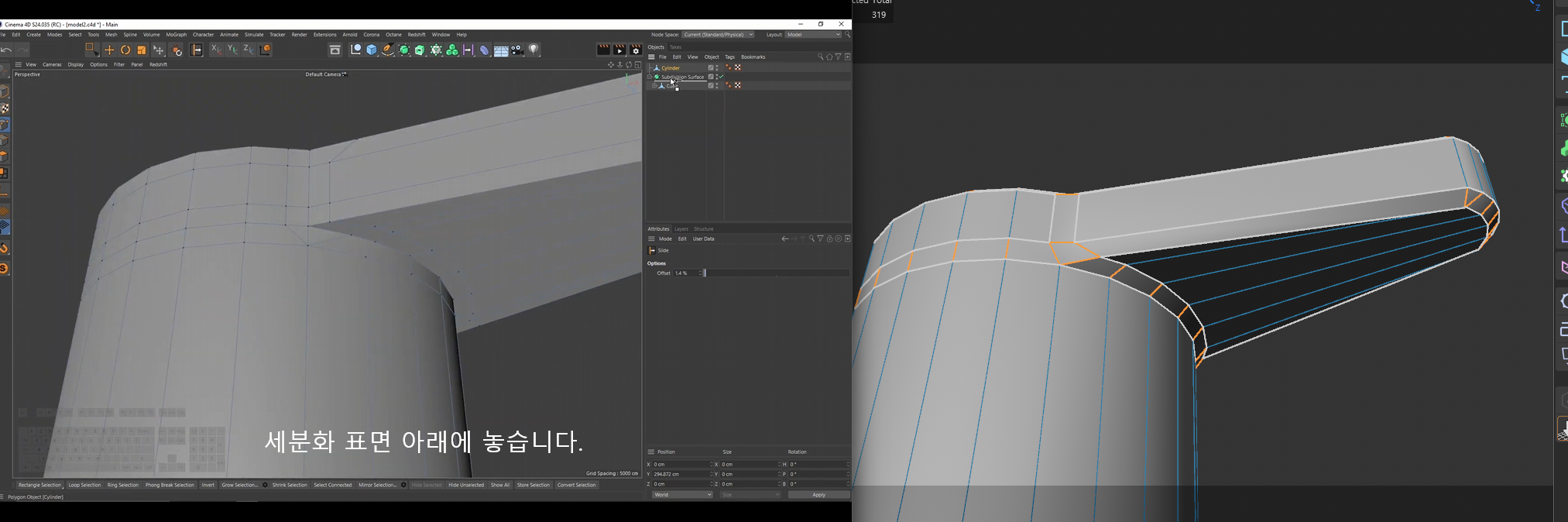Select the Move tool
This screenshot has height=522, width=1568.
tap(109, 50)
